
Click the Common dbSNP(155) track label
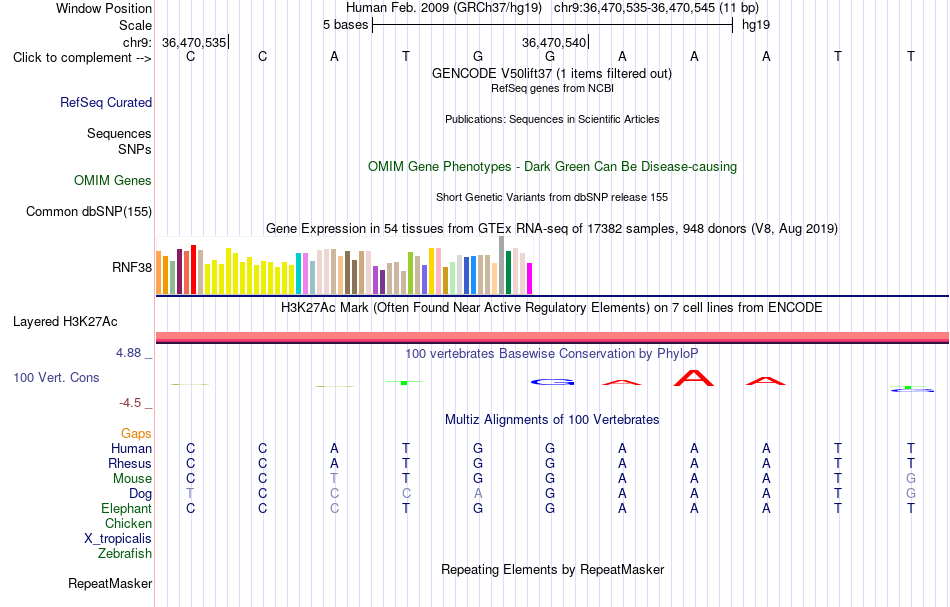coord(89,211)
